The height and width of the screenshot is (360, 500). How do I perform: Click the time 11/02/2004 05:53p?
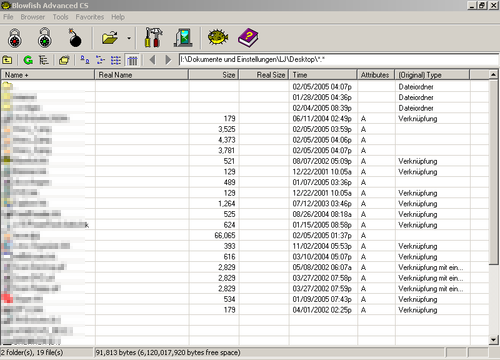pyautogui.click(x=322, y=246)
